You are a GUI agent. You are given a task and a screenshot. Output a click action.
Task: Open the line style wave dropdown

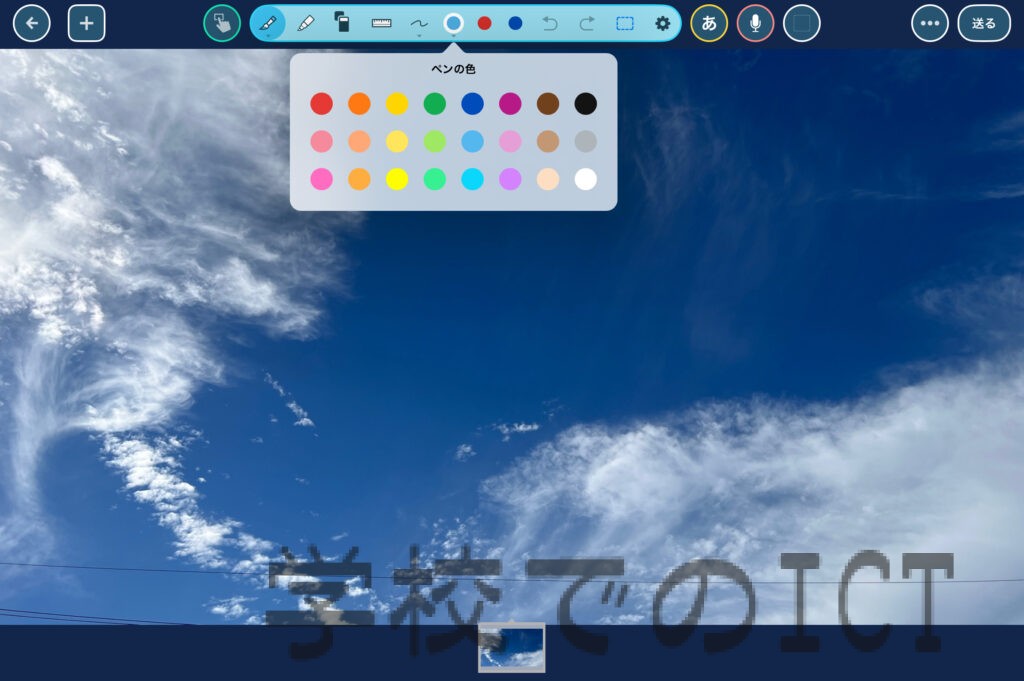418,24
